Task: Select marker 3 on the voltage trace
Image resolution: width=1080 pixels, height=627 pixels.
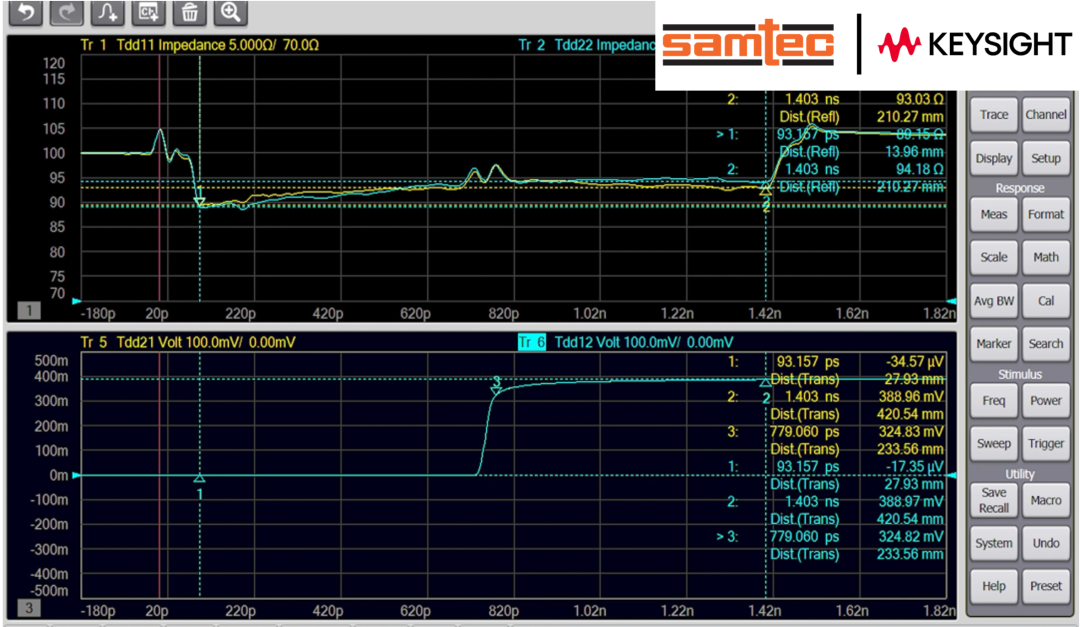Action: [496, 389]
